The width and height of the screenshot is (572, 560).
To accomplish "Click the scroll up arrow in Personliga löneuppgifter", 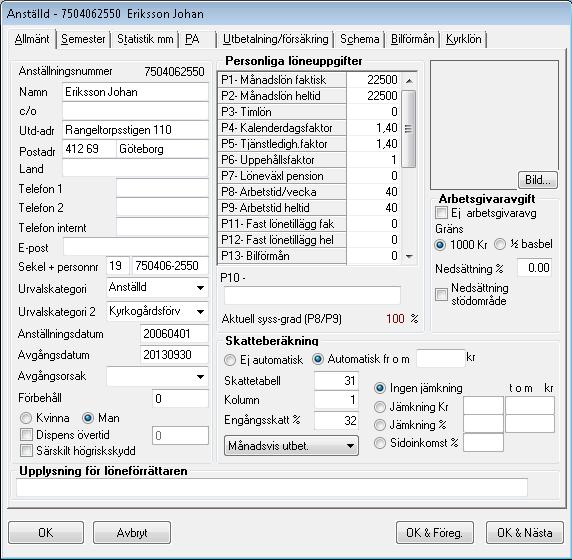I will (x=409, y=81).
